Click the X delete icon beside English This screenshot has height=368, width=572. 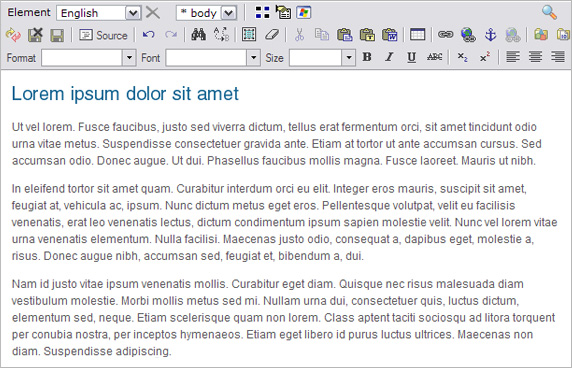tap(152, 13)
